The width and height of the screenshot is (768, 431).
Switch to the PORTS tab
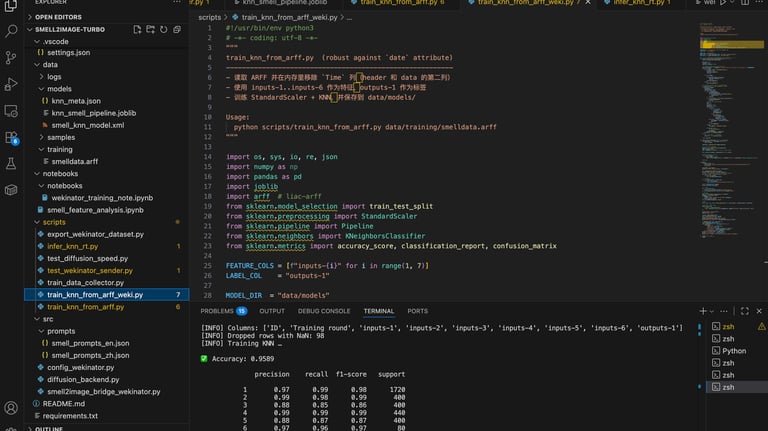[417, 311]
